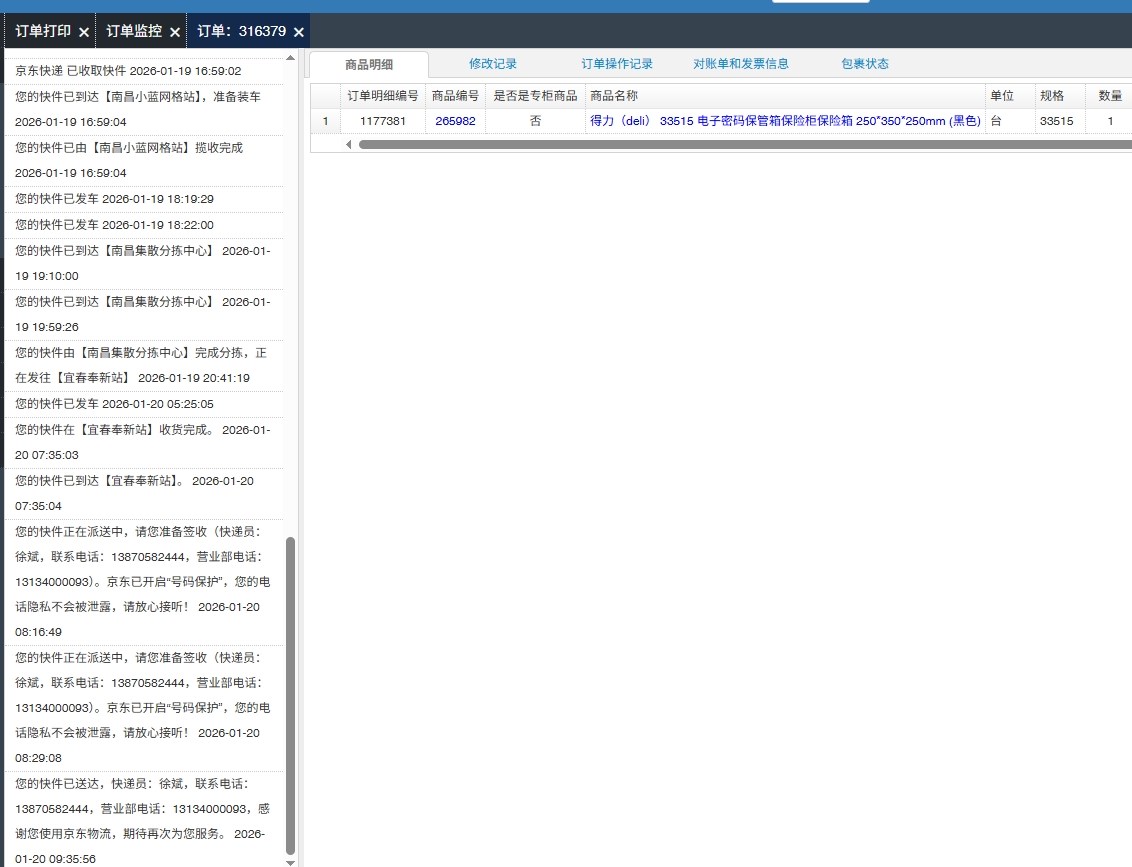Close the 订单监控 tab
This screenshot has width=1132, height=867.
click(x=175, y=32)
